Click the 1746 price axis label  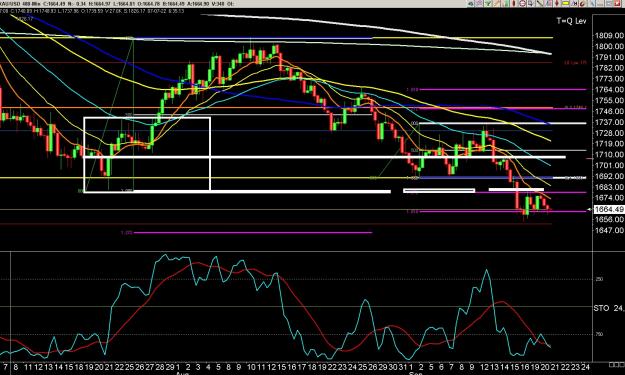[x=609, y=111]
